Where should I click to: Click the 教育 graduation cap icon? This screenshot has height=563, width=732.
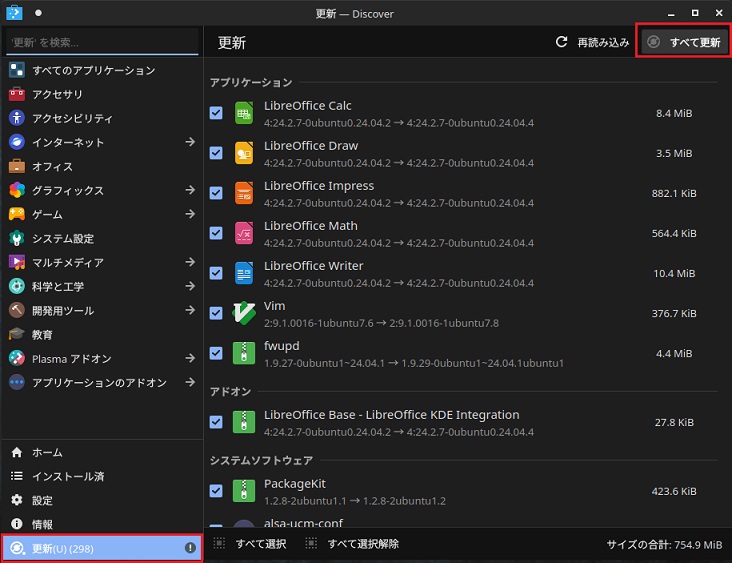point(17,334)
